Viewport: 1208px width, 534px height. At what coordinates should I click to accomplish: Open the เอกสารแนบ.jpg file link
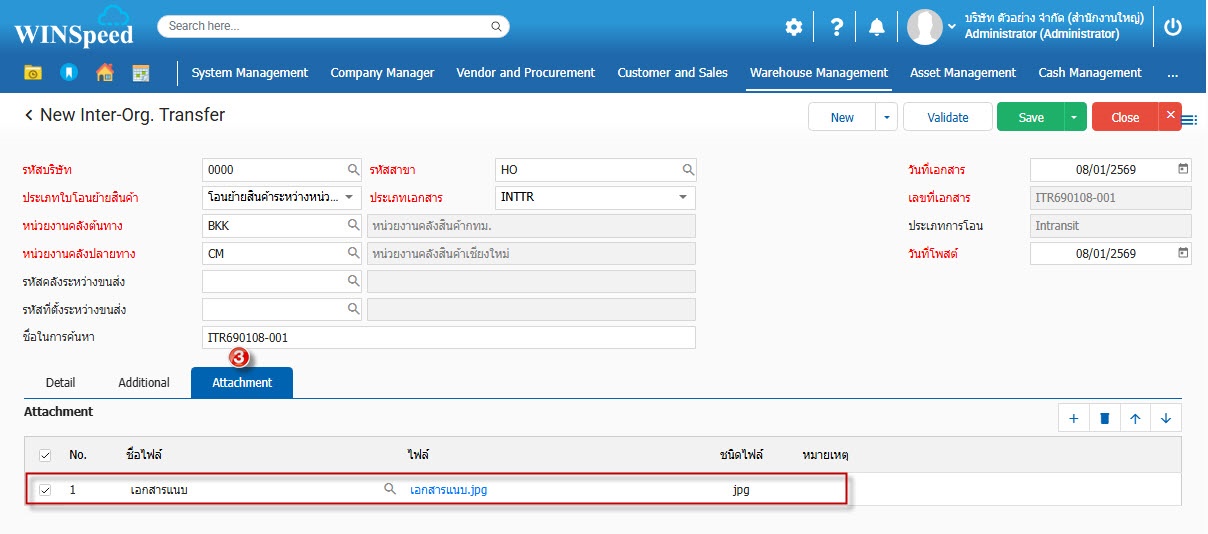coord(448,490)
